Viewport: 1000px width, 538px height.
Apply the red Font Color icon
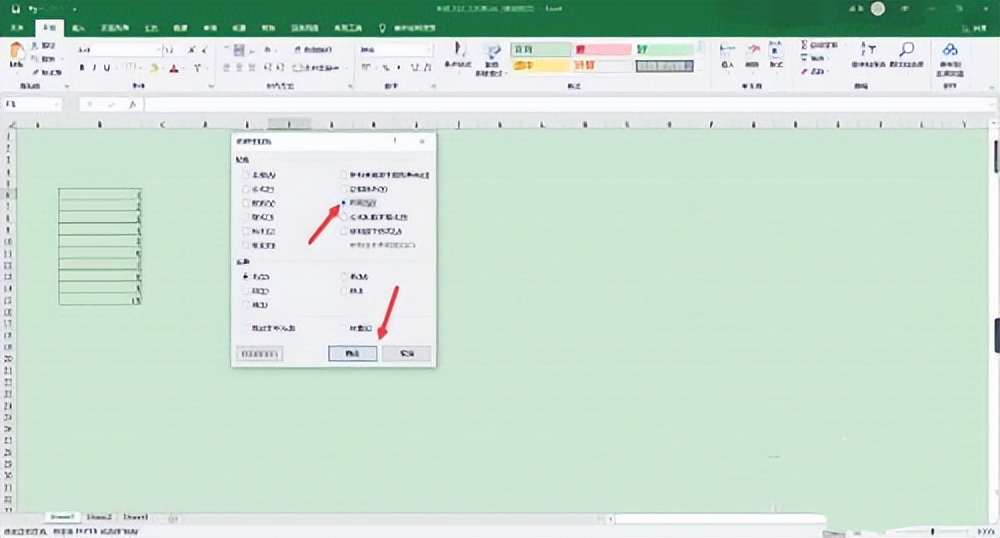(x=174, y=68)
